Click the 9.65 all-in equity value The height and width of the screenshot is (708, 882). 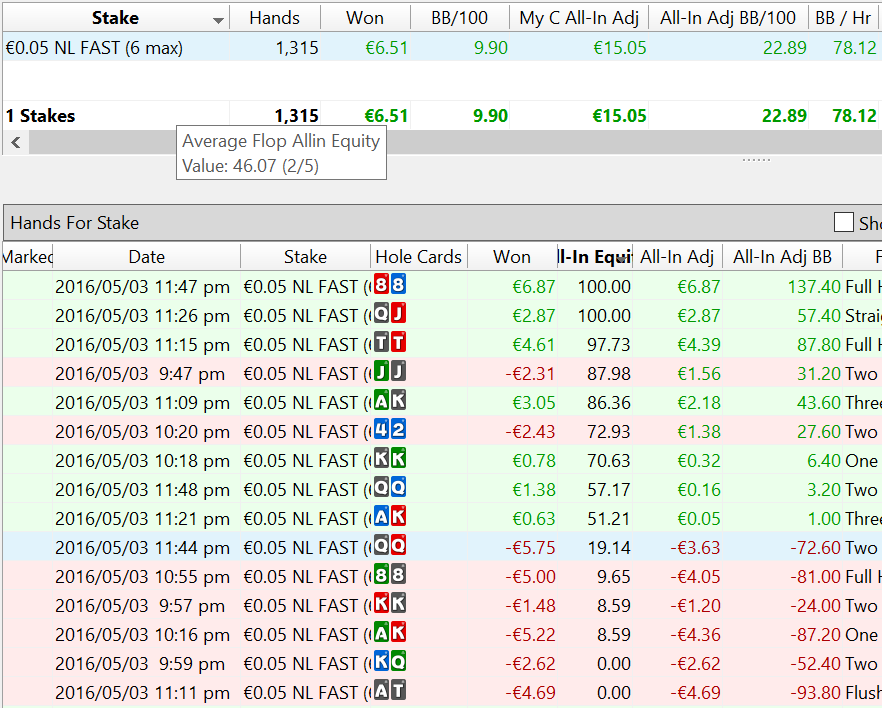pos(614,577)
